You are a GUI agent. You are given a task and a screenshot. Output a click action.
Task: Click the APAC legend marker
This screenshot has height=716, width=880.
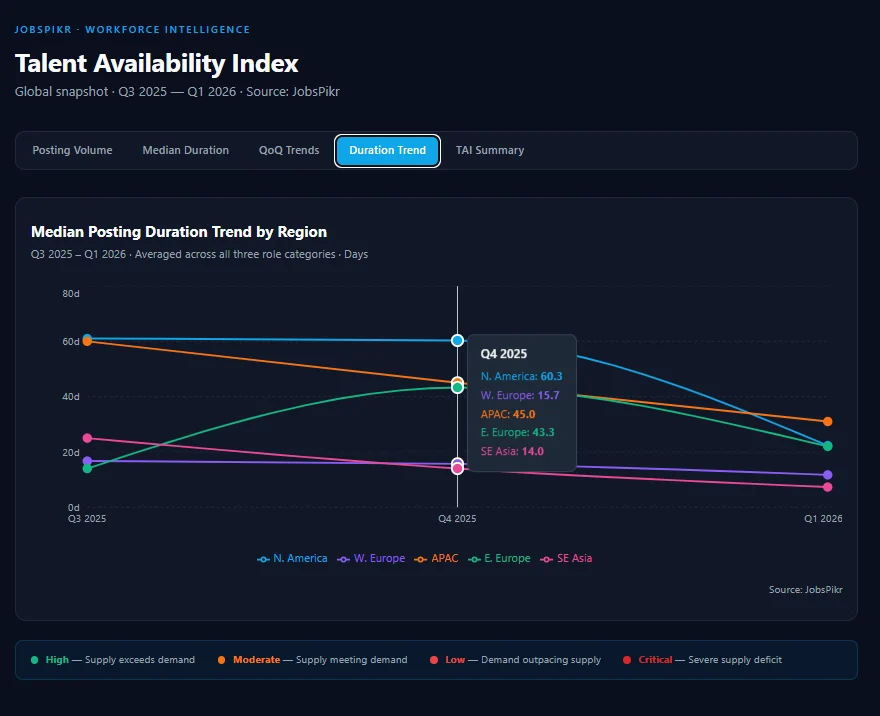point(421,558)
